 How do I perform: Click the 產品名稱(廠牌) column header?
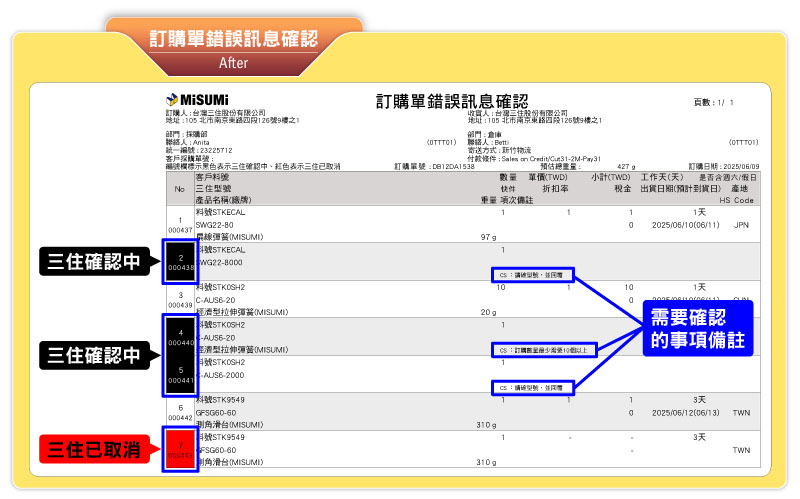223,200
